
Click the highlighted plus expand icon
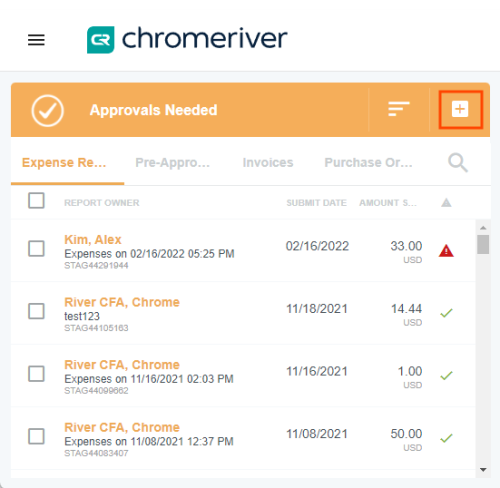(x=460, y=109)
